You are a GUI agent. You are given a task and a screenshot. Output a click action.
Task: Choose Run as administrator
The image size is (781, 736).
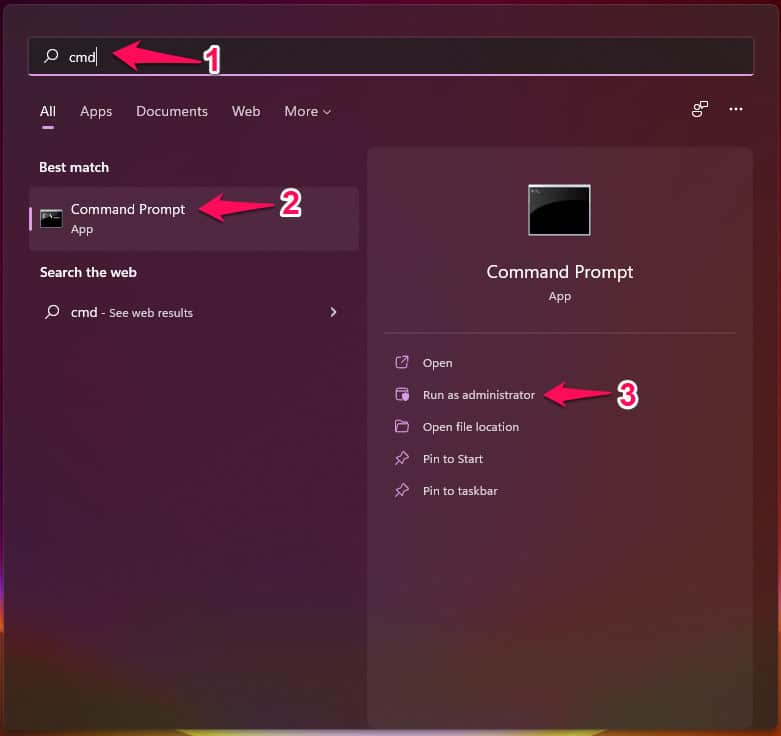coord(479,395)
